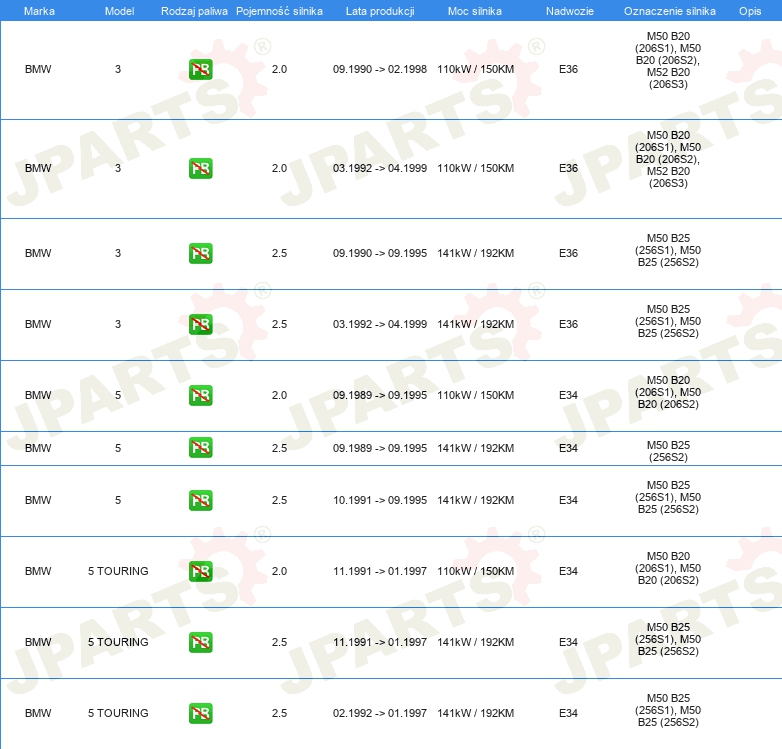Select the Pojemność silnika column header
The height and width of the screenshot is (749, 782).
(x=279, y=11)
